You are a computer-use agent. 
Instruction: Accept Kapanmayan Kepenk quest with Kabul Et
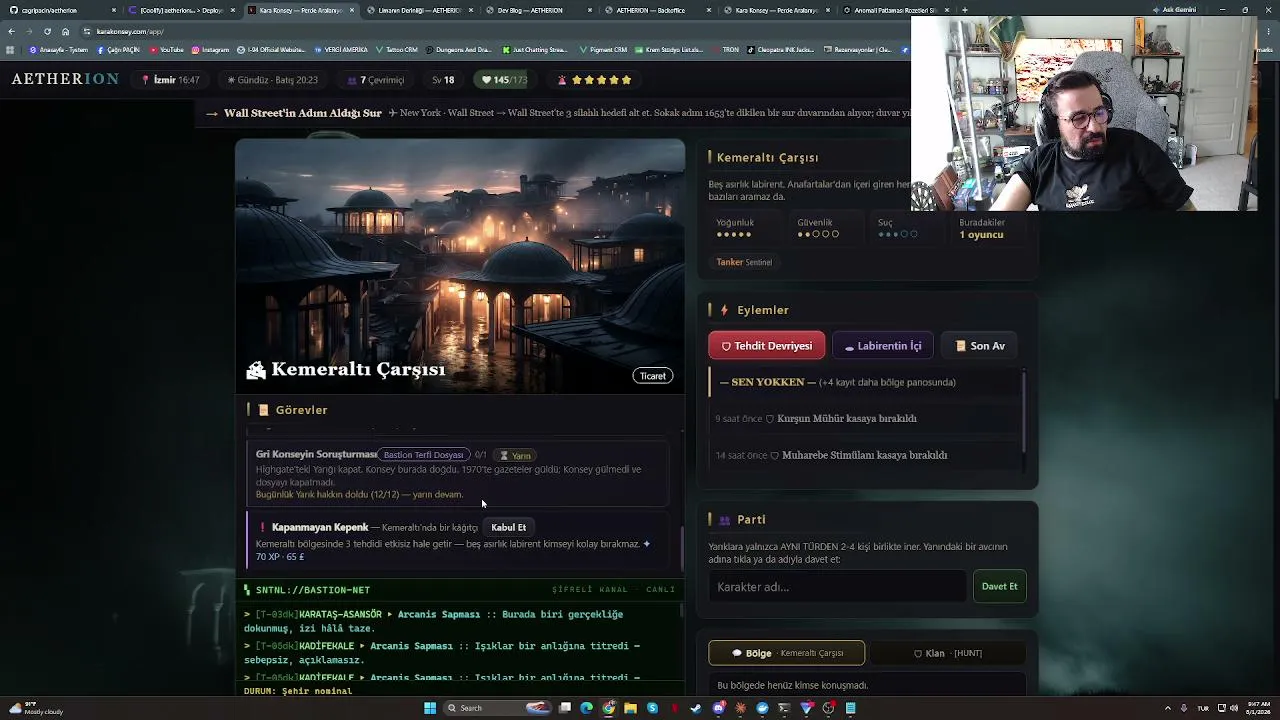tap(509, 527)
